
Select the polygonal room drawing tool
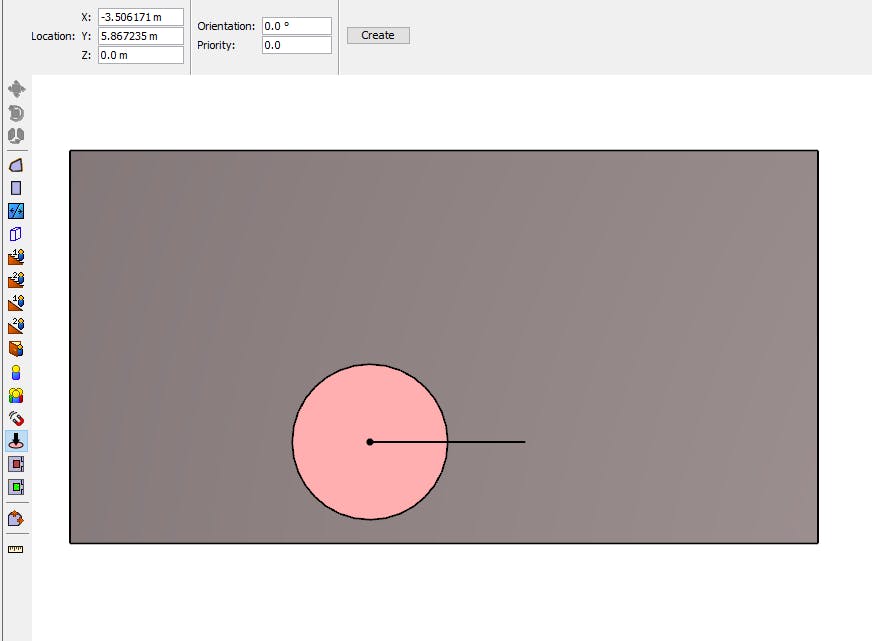click(x=16, y=165)
